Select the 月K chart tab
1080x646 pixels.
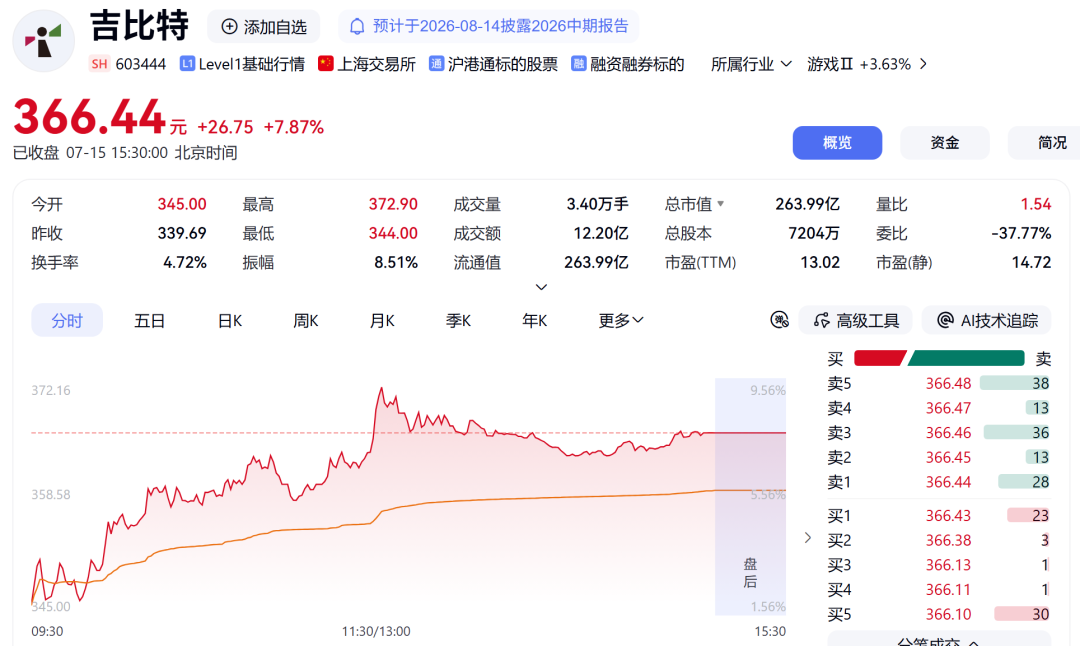tap(382, 320)
